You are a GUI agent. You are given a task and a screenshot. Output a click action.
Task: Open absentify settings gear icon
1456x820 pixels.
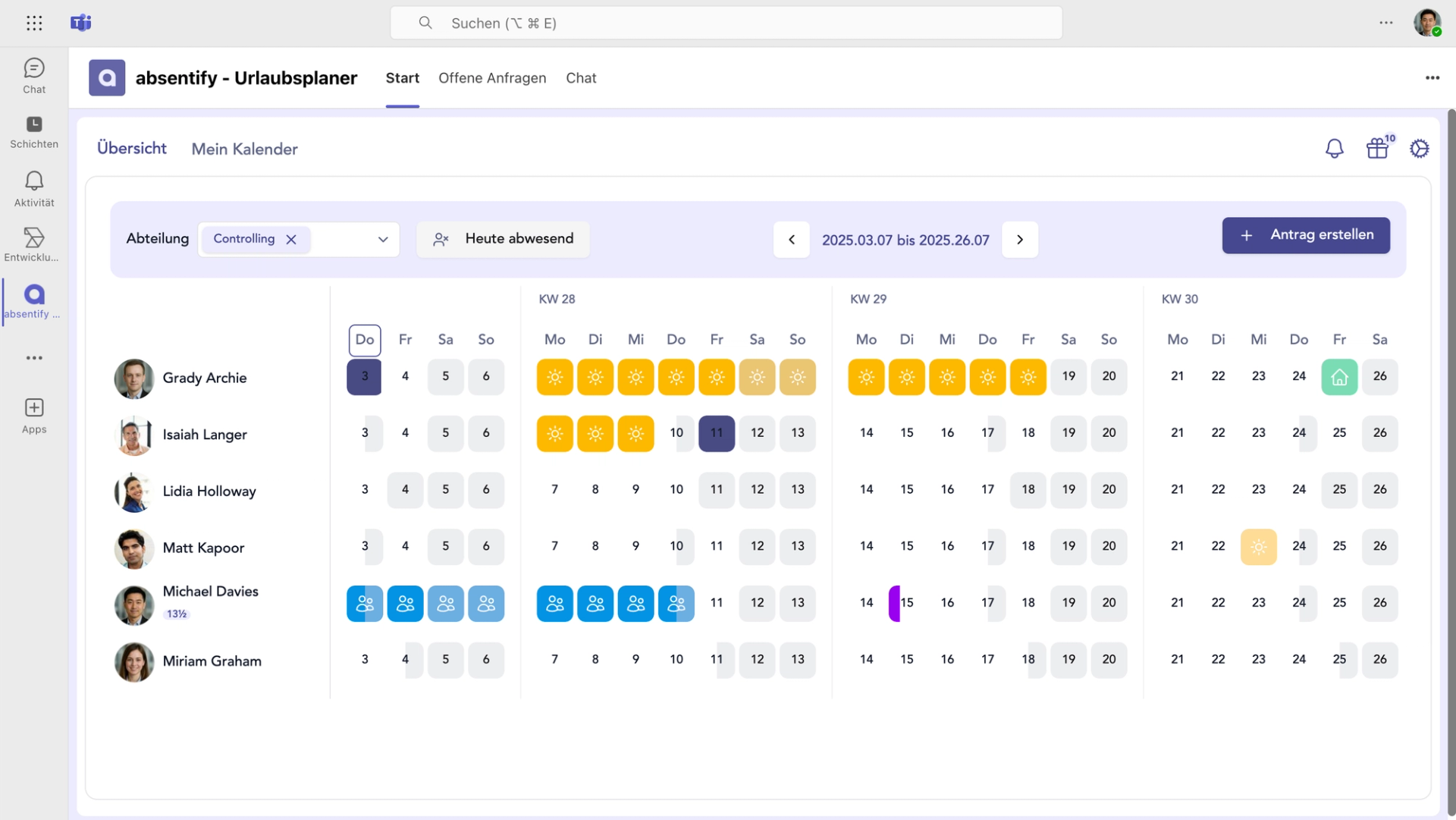[x=1419, y=149]
